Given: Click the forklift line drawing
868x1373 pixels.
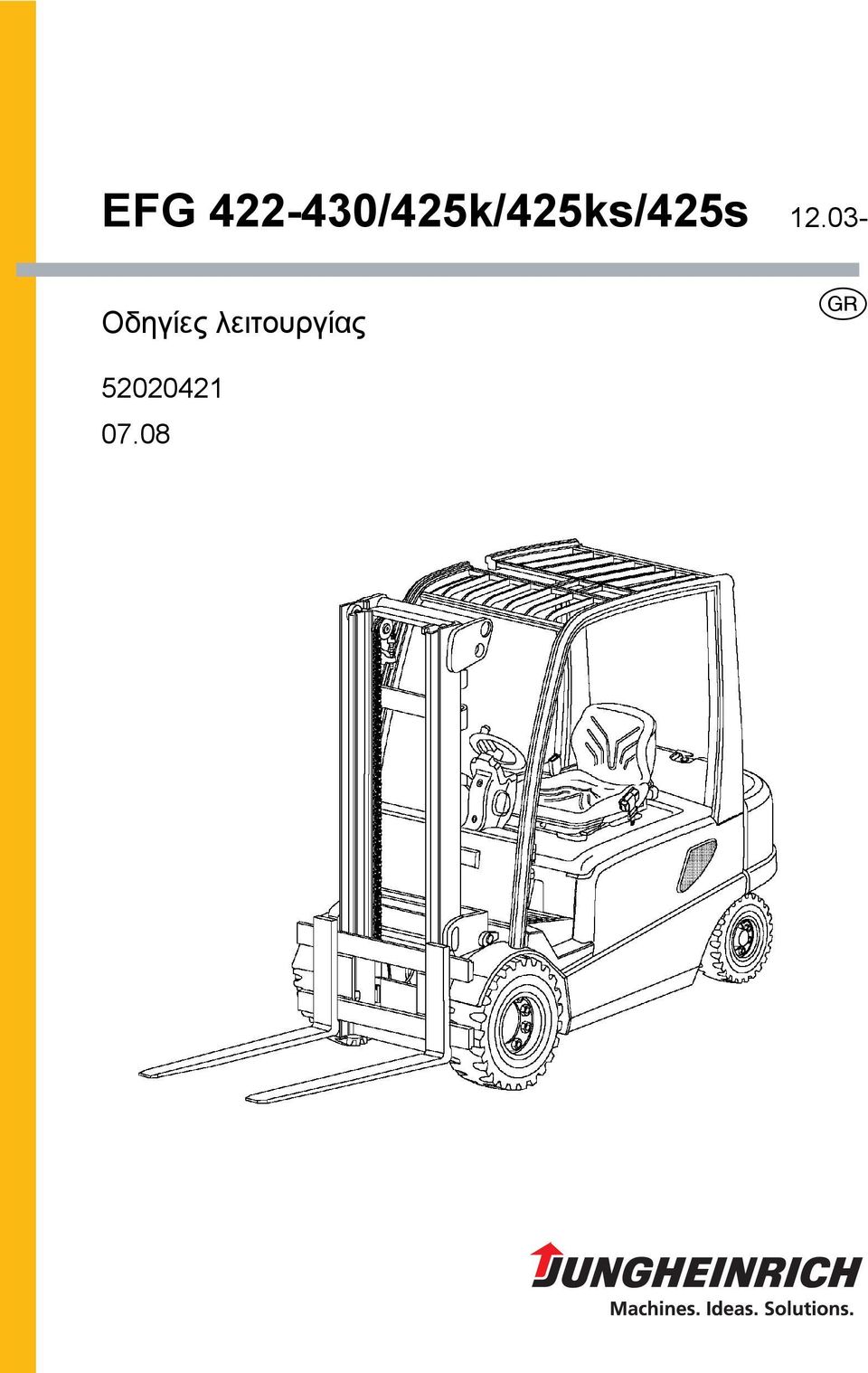Looking at the screenshot, I should (458, 820).
